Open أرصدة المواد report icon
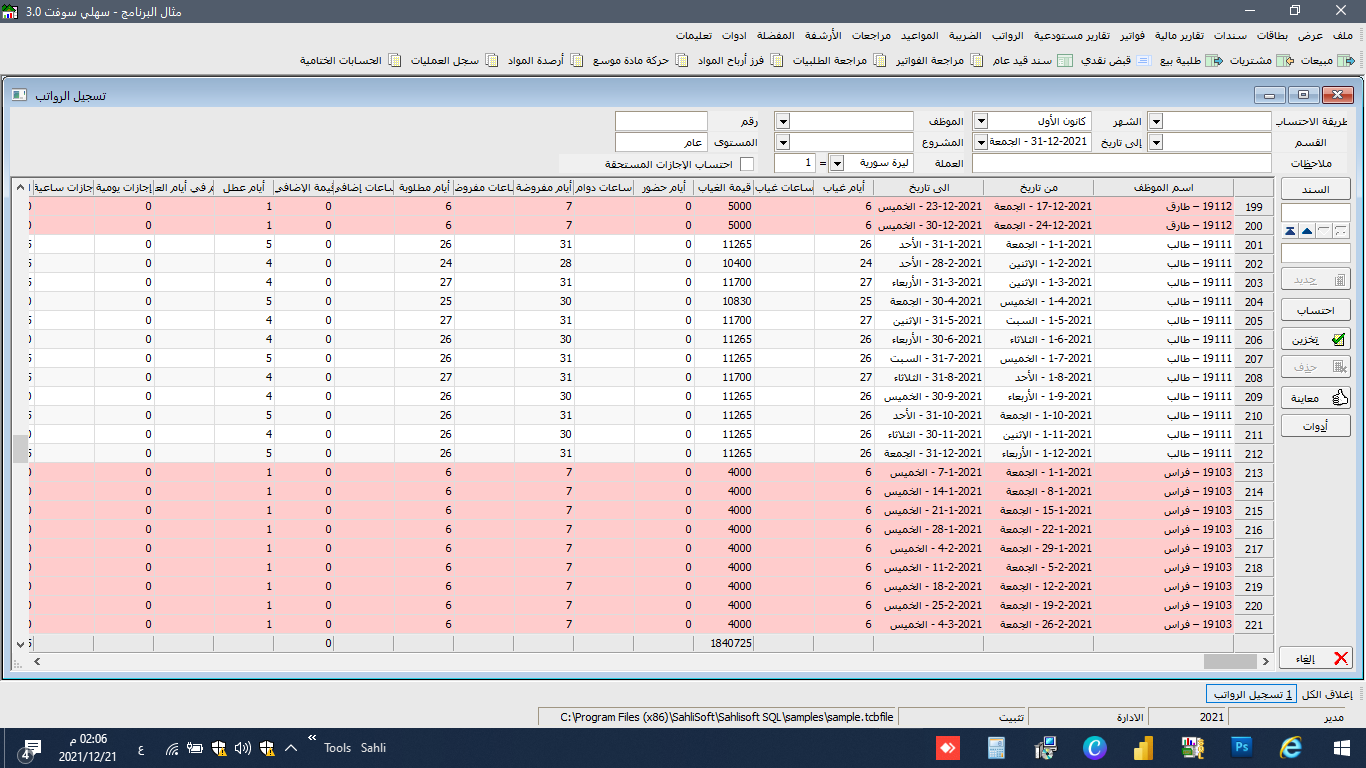This screenshot has height=768, width=1366. pyautogui.click(x=577, y=61)
